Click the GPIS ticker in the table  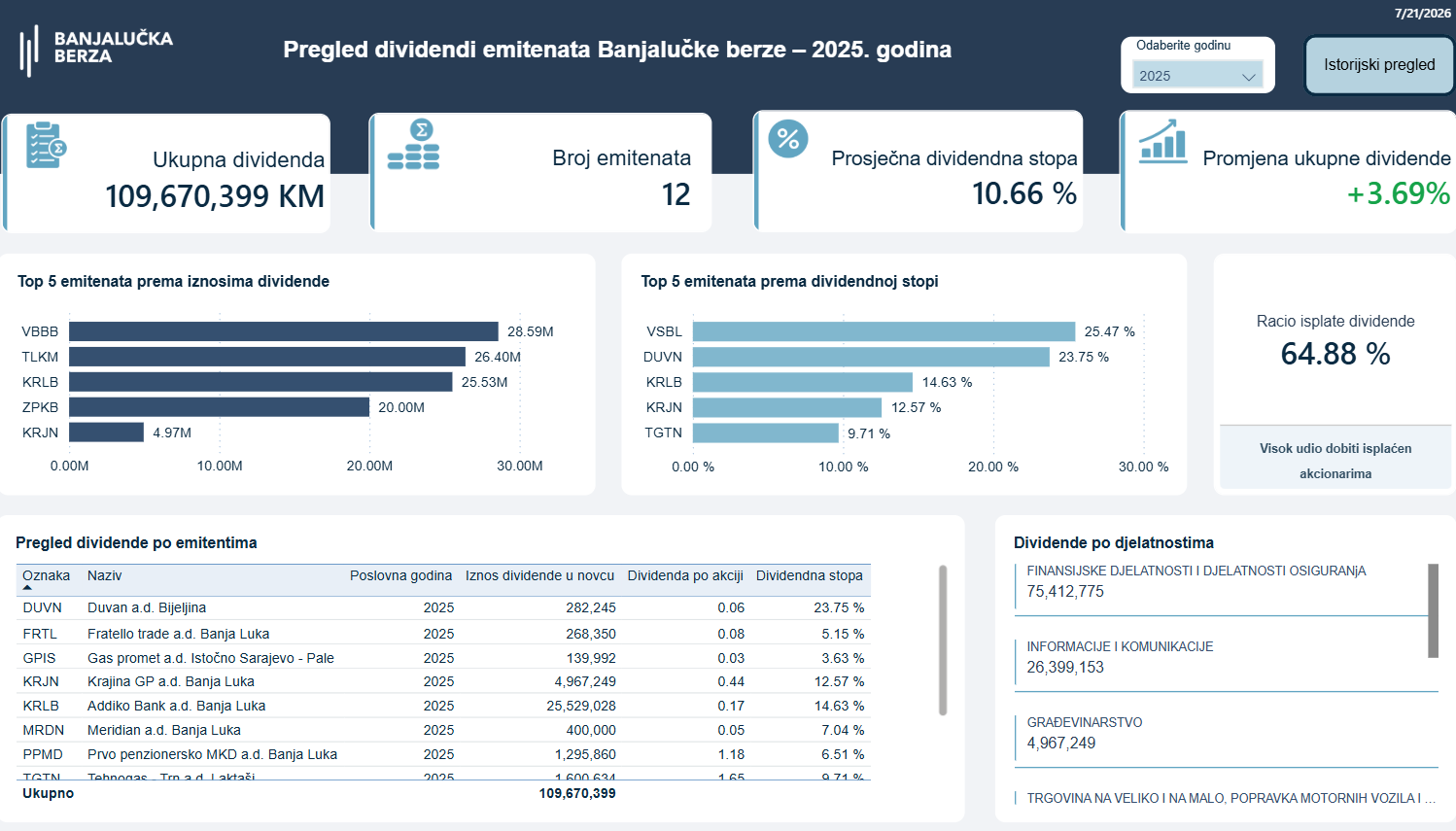click(x=40, y=658)
